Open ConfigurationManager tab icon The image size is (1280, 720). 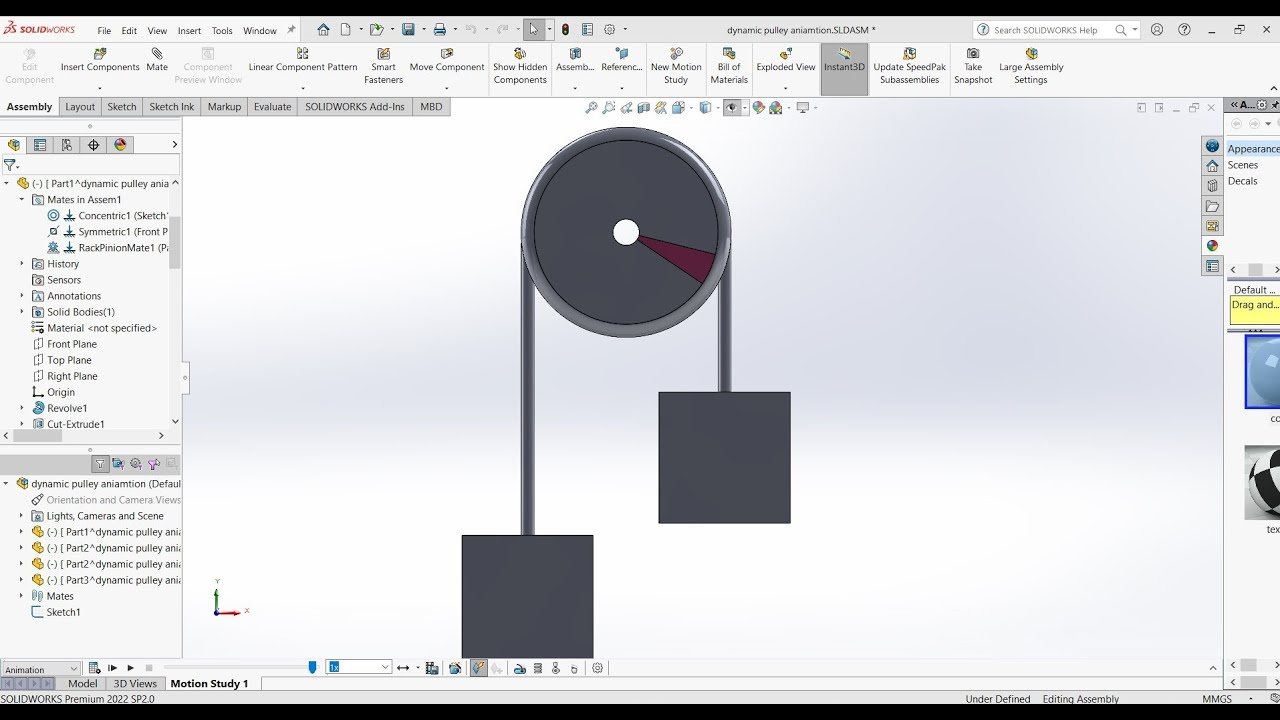click(x=67, y=145)
